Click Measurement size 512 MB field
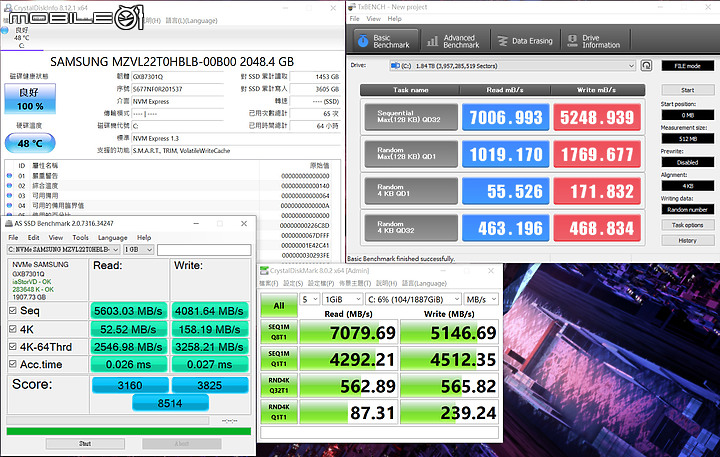 (x=687, y=139)
